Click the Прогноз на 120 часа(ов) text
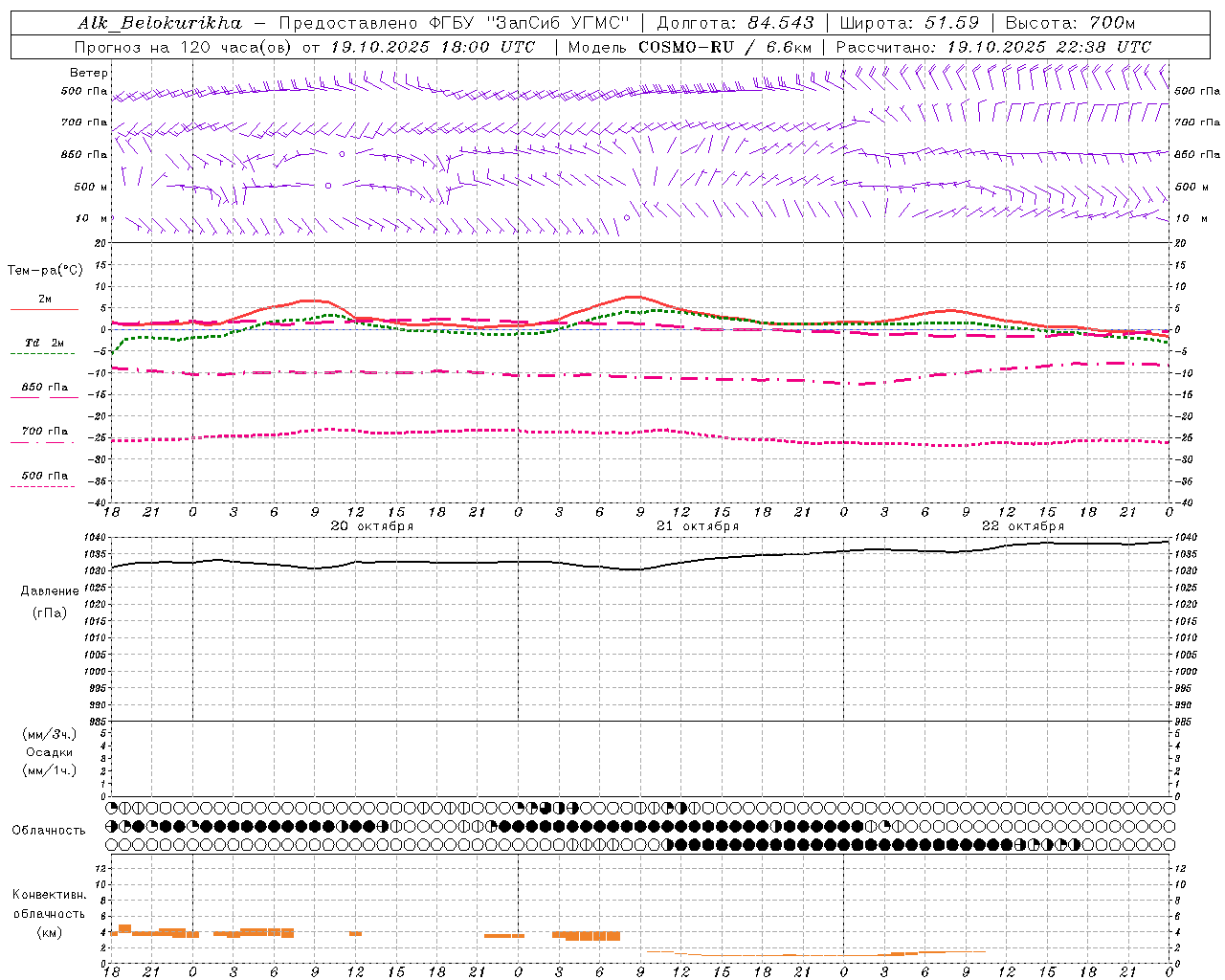Screen dimensions: 1225x980 (x=184, y=47)
